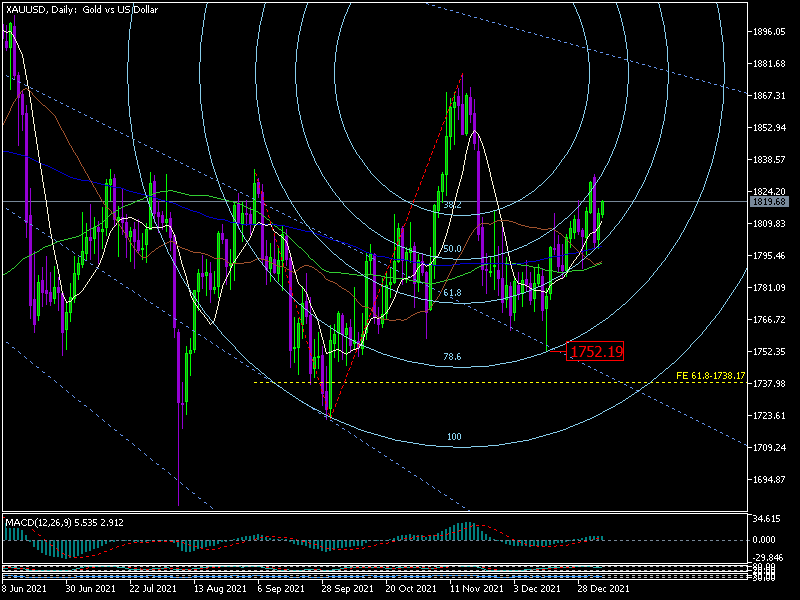
Task: Click the 13 Aug 2021 date marker
Action: coord(218,589)
